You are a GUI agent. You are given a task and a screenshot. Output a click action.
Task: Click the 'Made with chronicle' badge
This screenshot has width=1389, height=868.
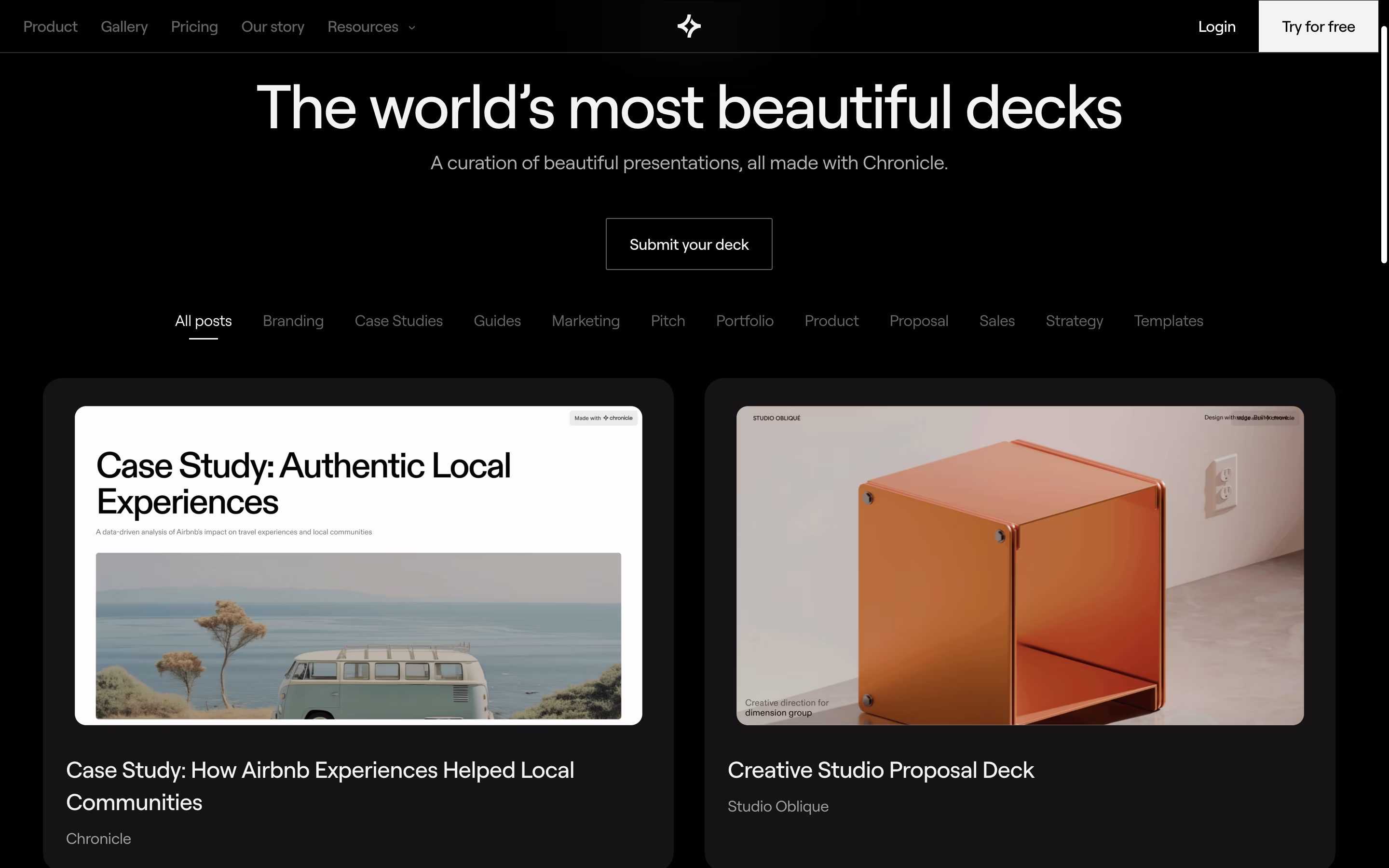coord(603,418)
